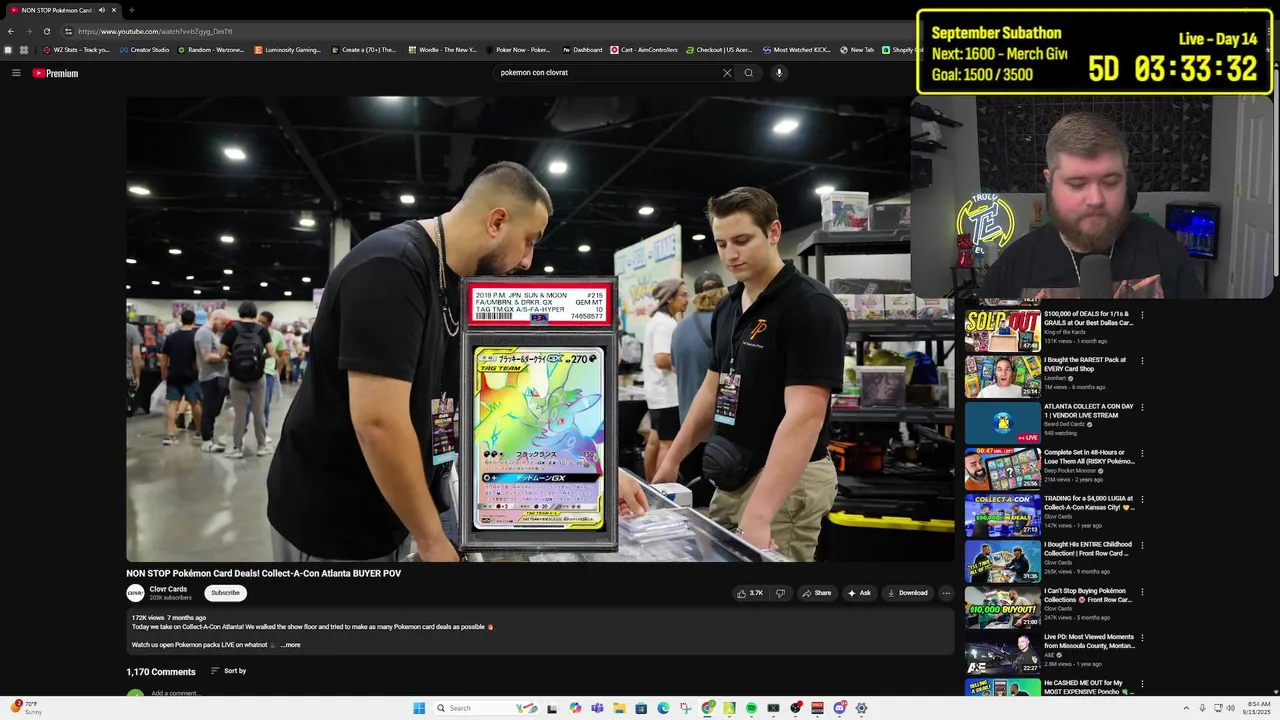Screen dimensions: 1280x720
Task: Open 'I Bought His ENTIRE Childhood Collection' title
Action: pyautogui.click(x=1089, y=549)
